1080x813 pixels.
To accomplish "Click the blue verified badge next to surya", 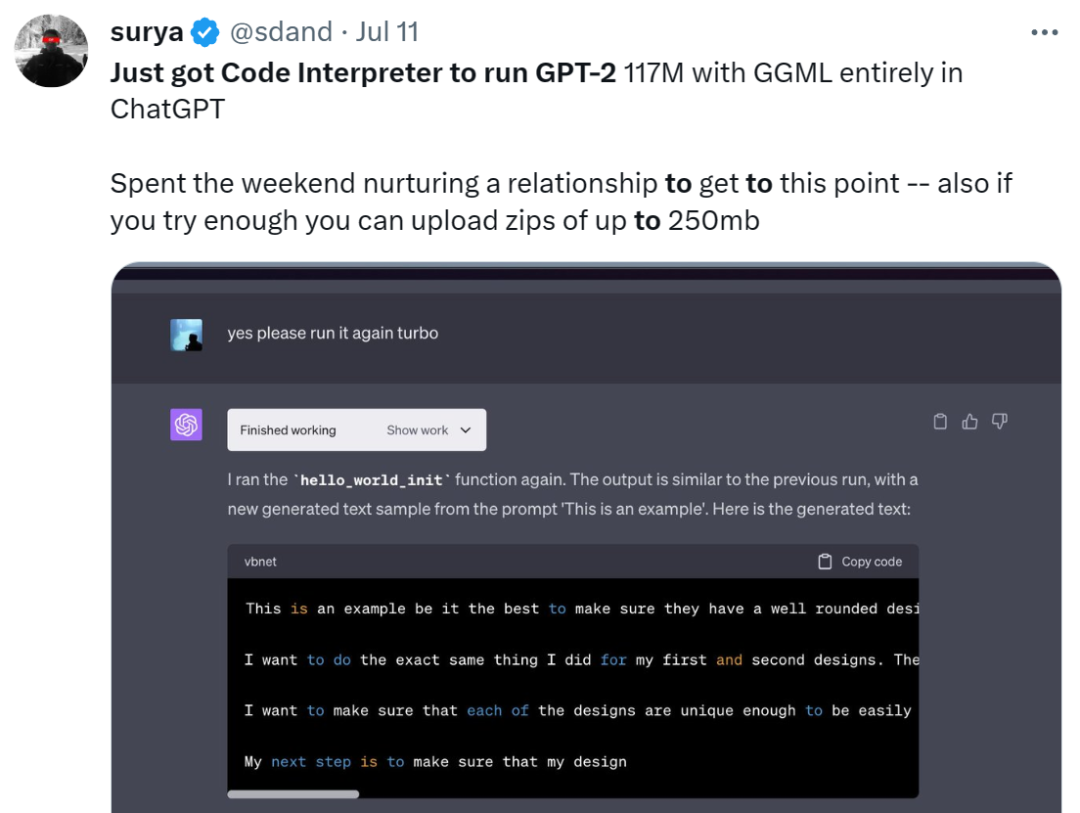I will coord(205,32).
